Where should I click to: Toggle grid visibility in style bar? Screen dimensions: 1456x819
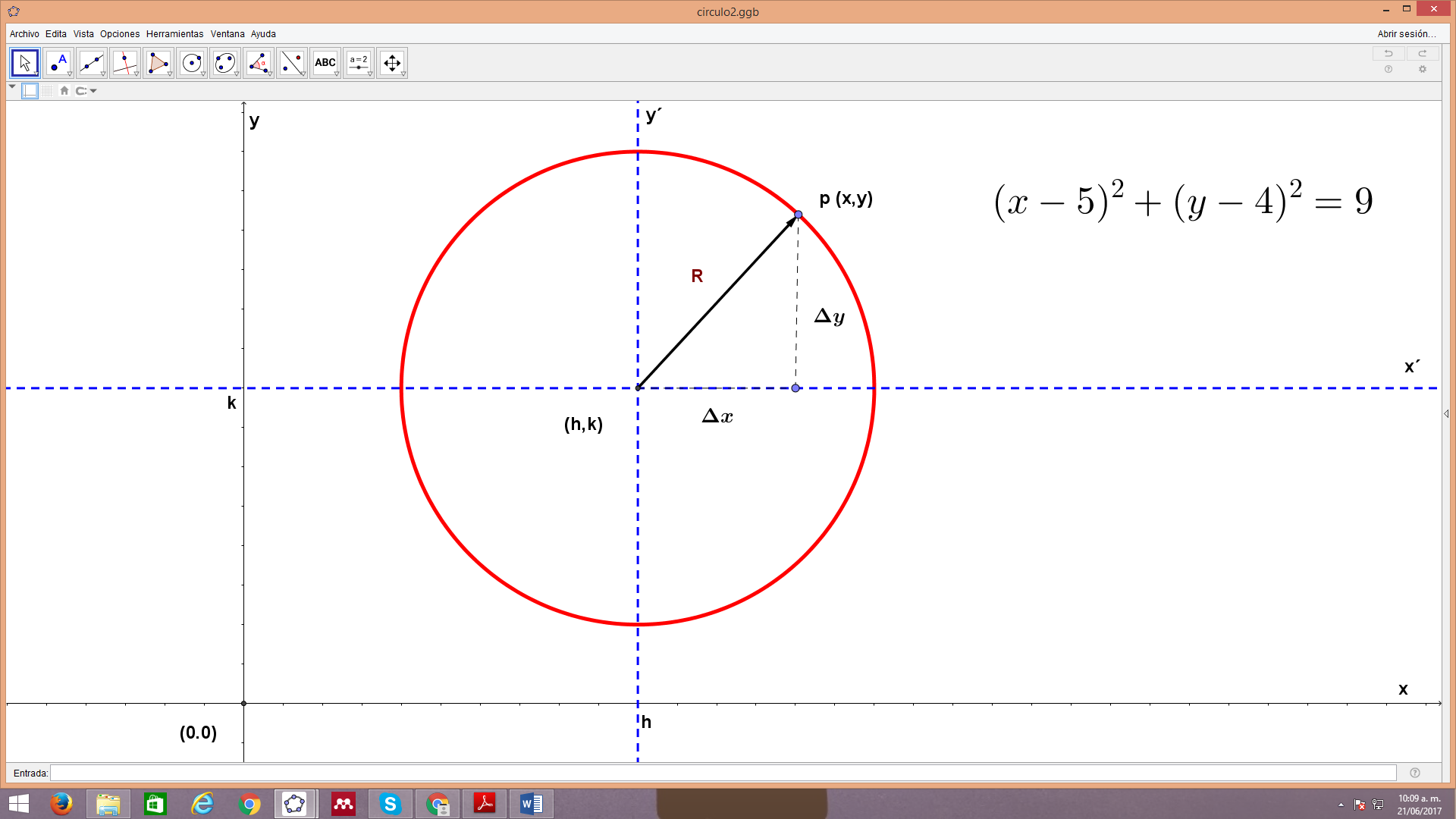pos(48,91)
